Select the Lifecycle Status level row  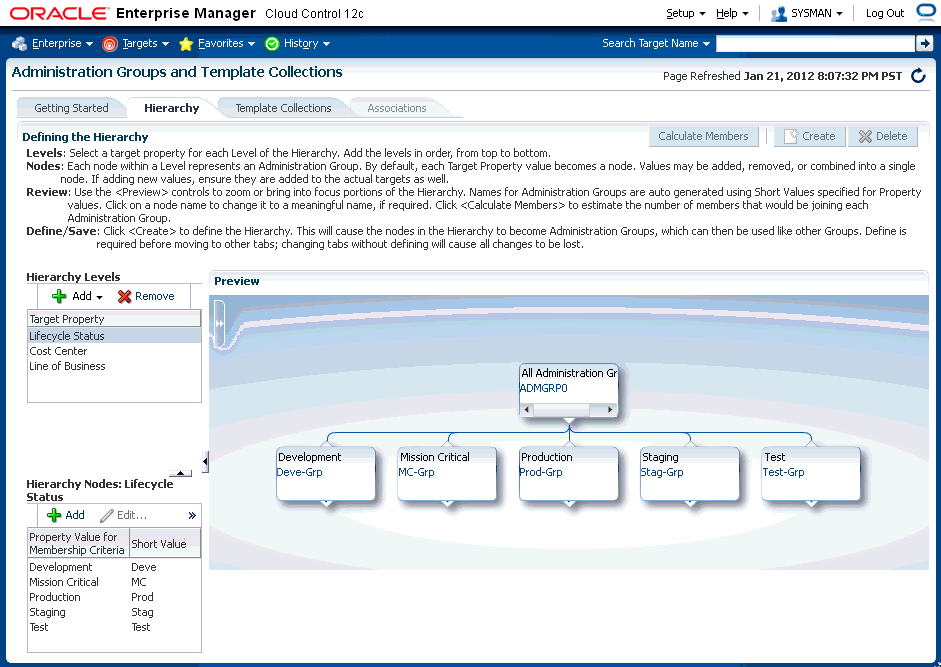[x=114, y=336]
